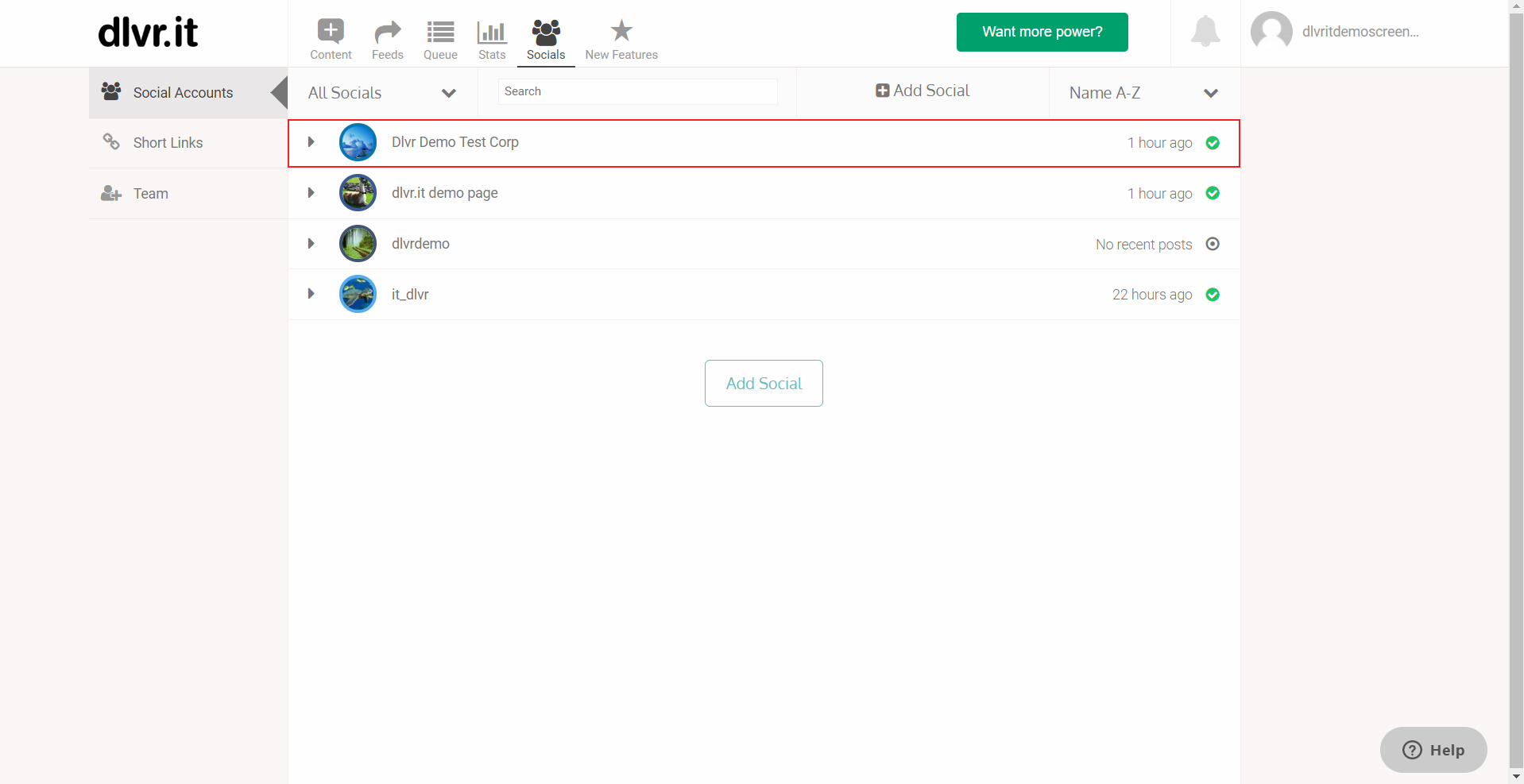Select the it_dlvr account name
The width and height of the screenshot is (1524, 784).
(410, 295)
